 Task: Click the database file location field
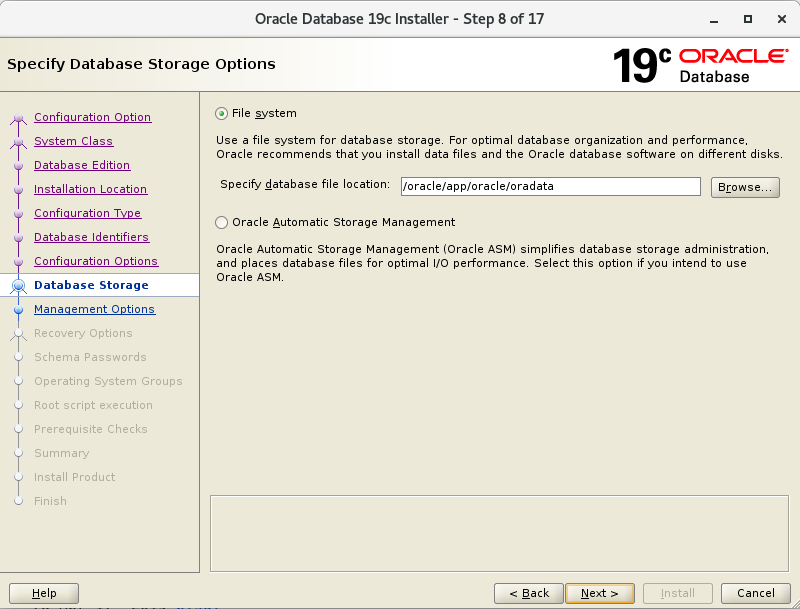[x=551, y=186]
